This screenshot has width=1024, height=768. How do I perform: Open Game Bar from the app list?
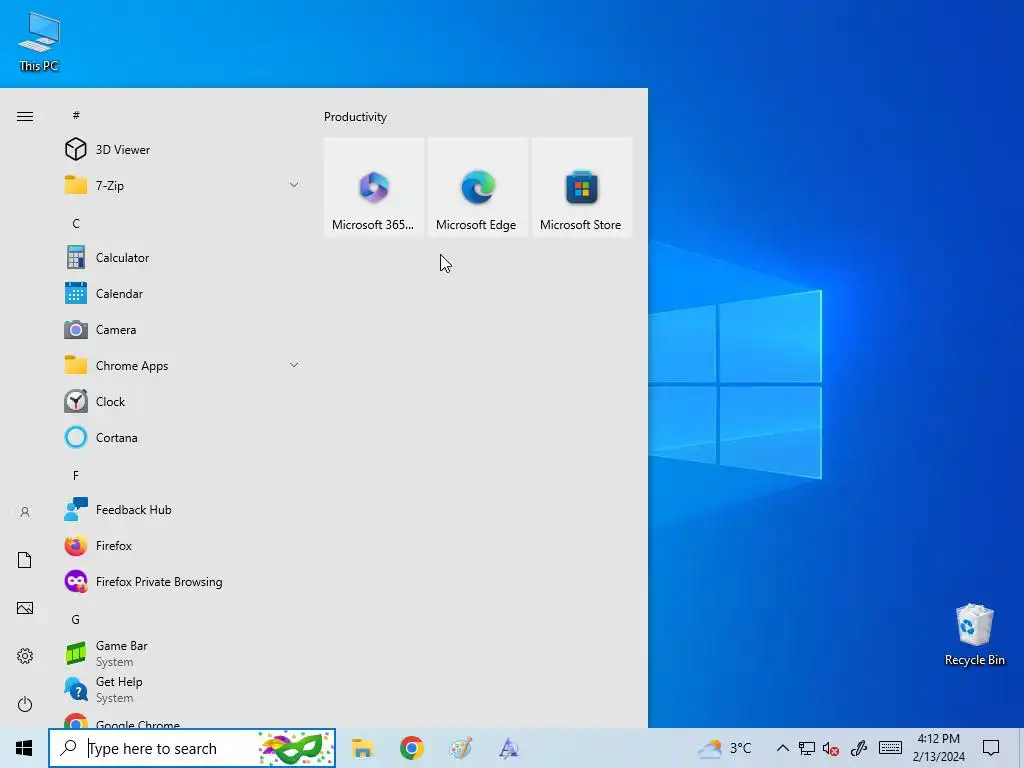(x=183, y=653)
